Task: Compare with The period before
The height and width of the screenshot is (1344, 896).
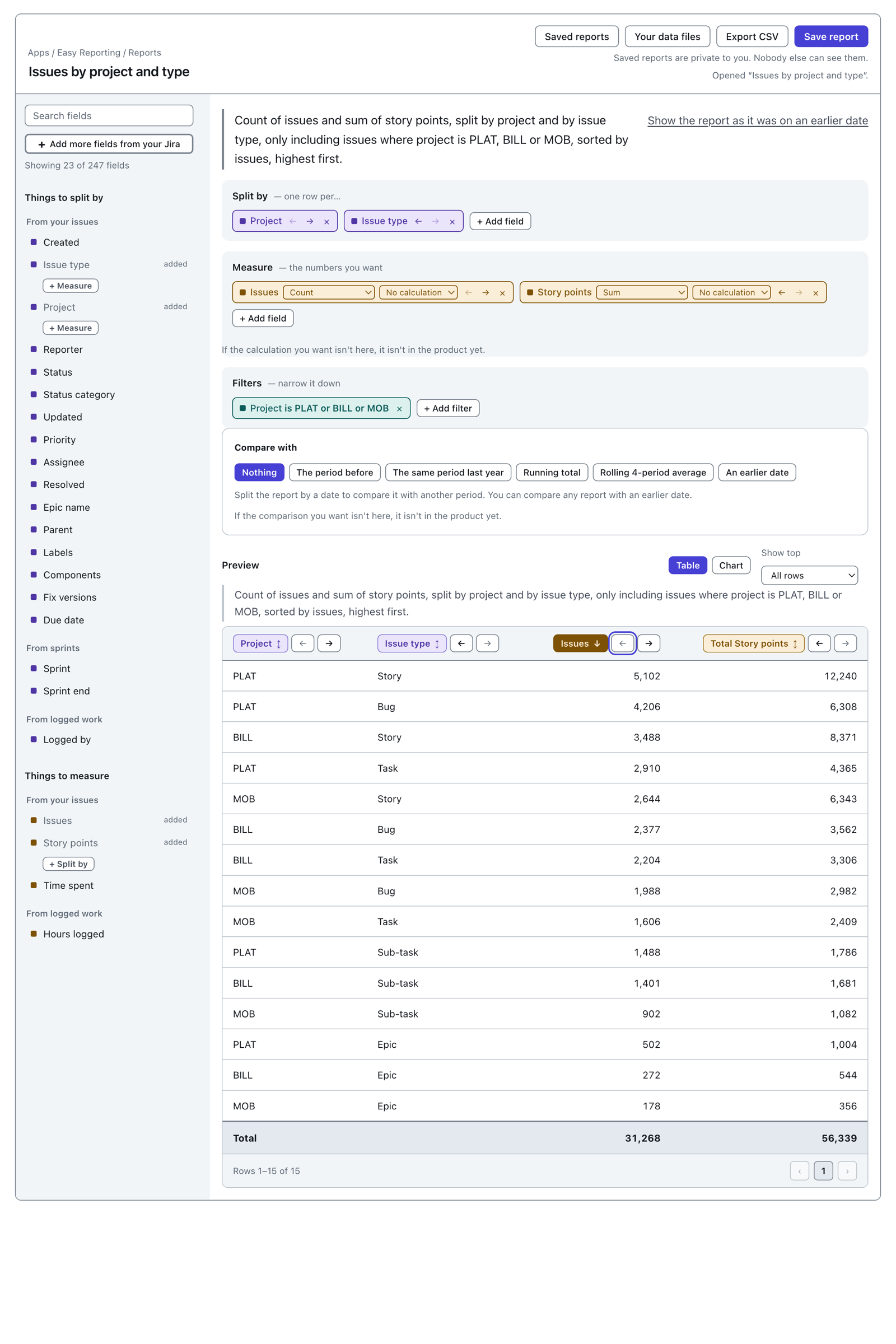Action: click(x=335, y=473)
